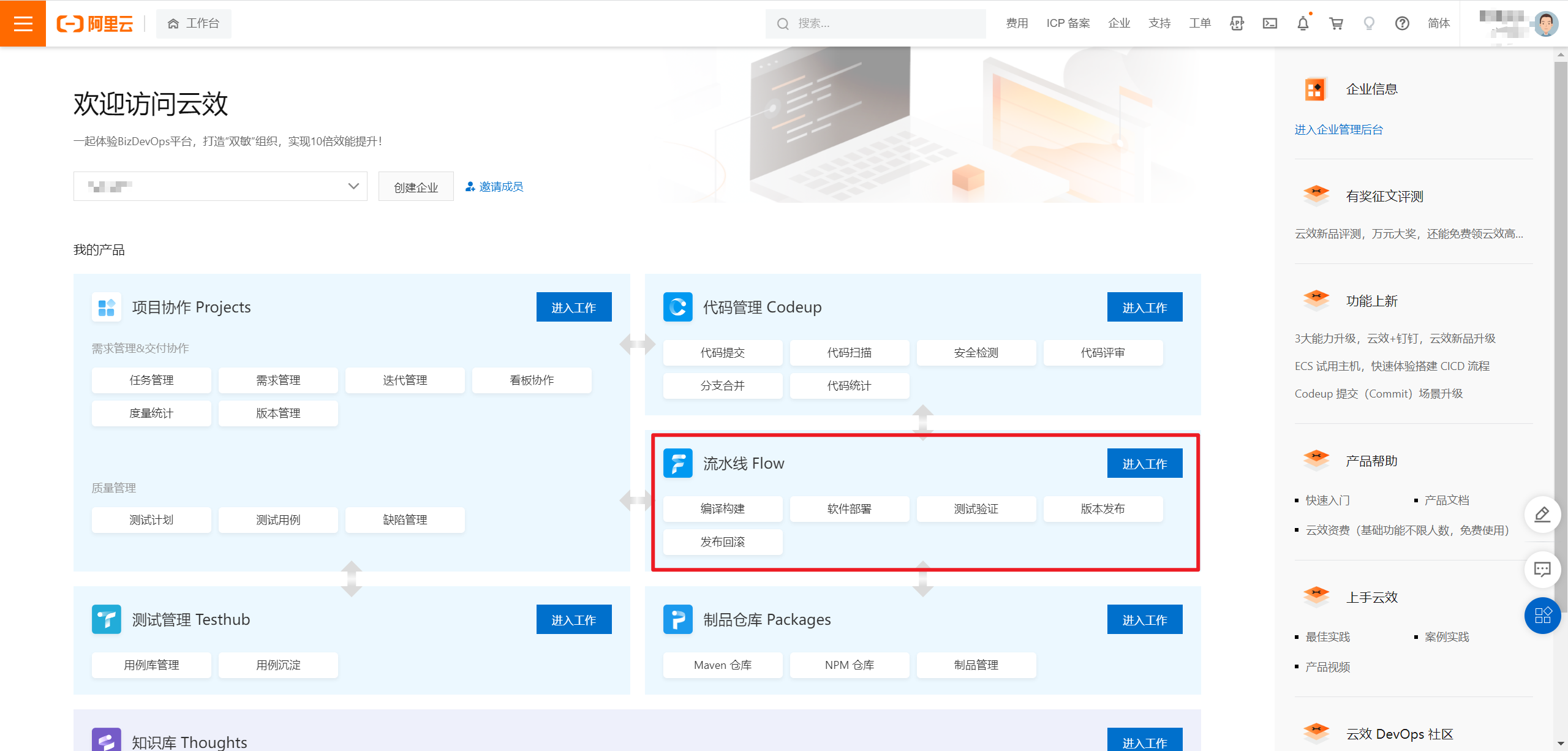Open the 费用 menu in header
Image resolution: width=1568 pixels, height=751 pixels.
coord(1017,23)
